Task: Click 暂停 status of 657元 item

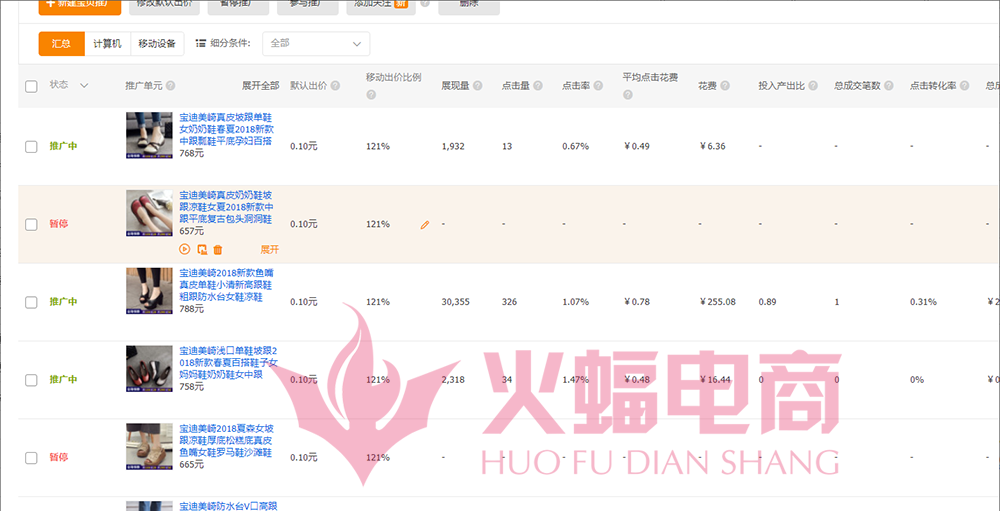Action: [59, 225]
